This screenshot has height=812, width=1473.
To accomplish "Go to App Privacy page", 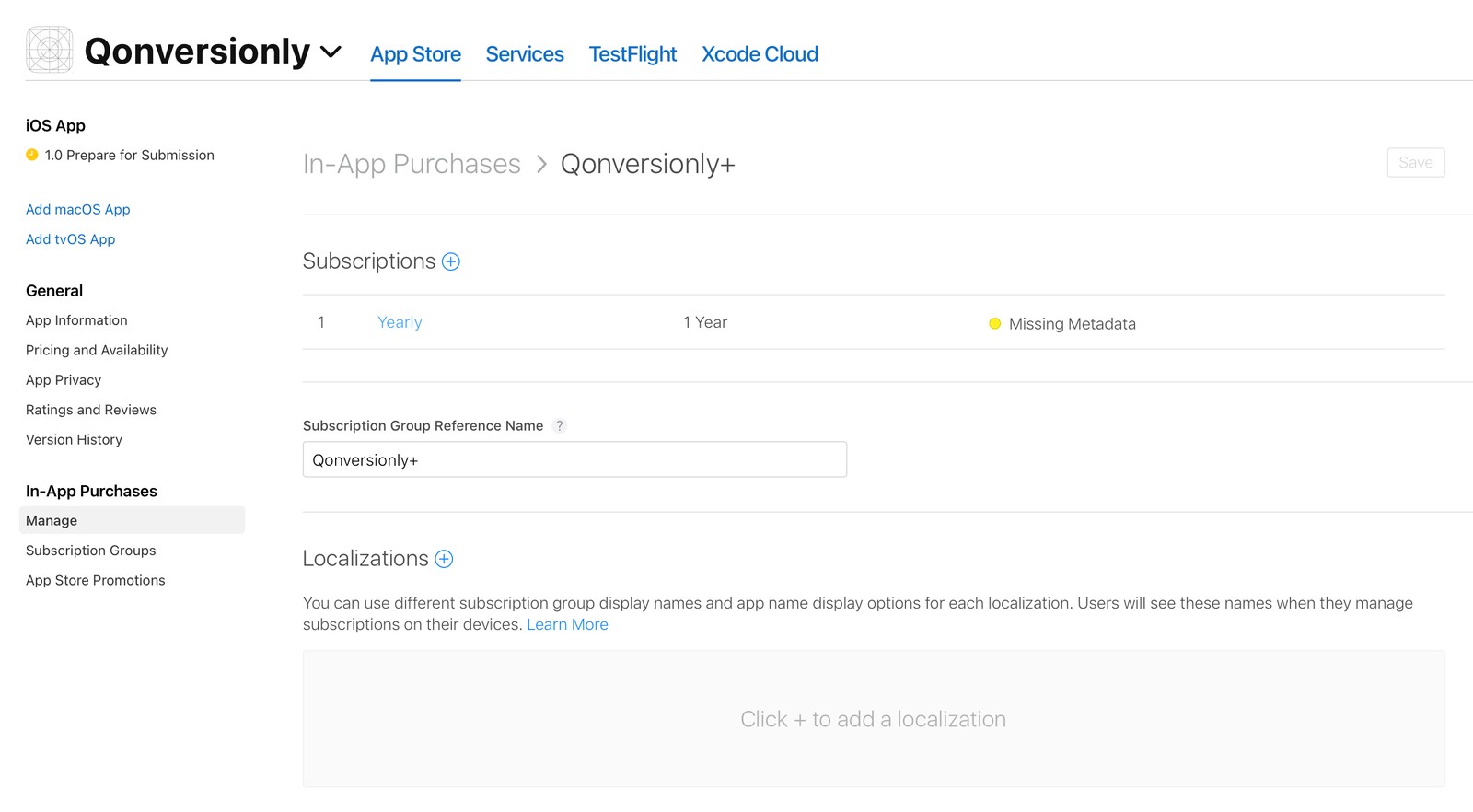I will pos(64,380).
